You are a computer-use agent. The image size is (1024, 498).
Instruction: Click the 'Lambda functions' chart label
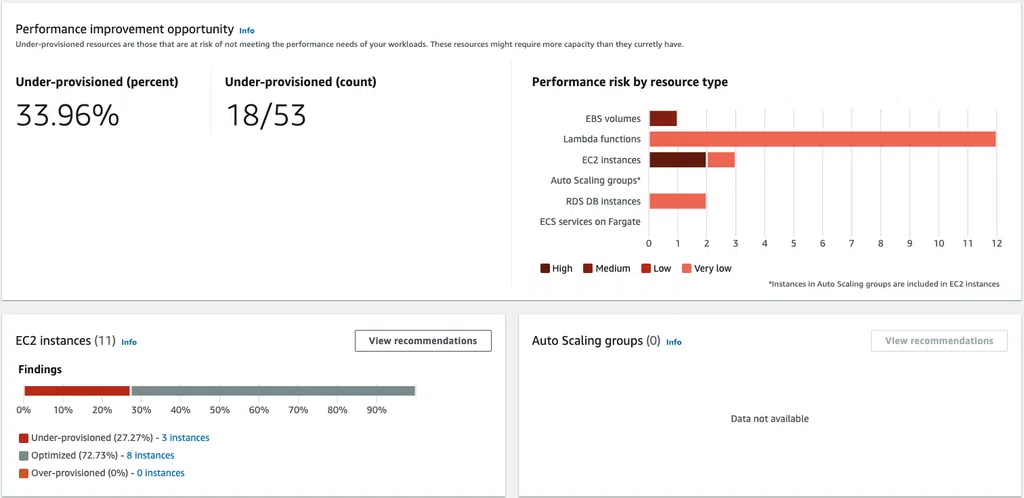click(x=602, y=139)
